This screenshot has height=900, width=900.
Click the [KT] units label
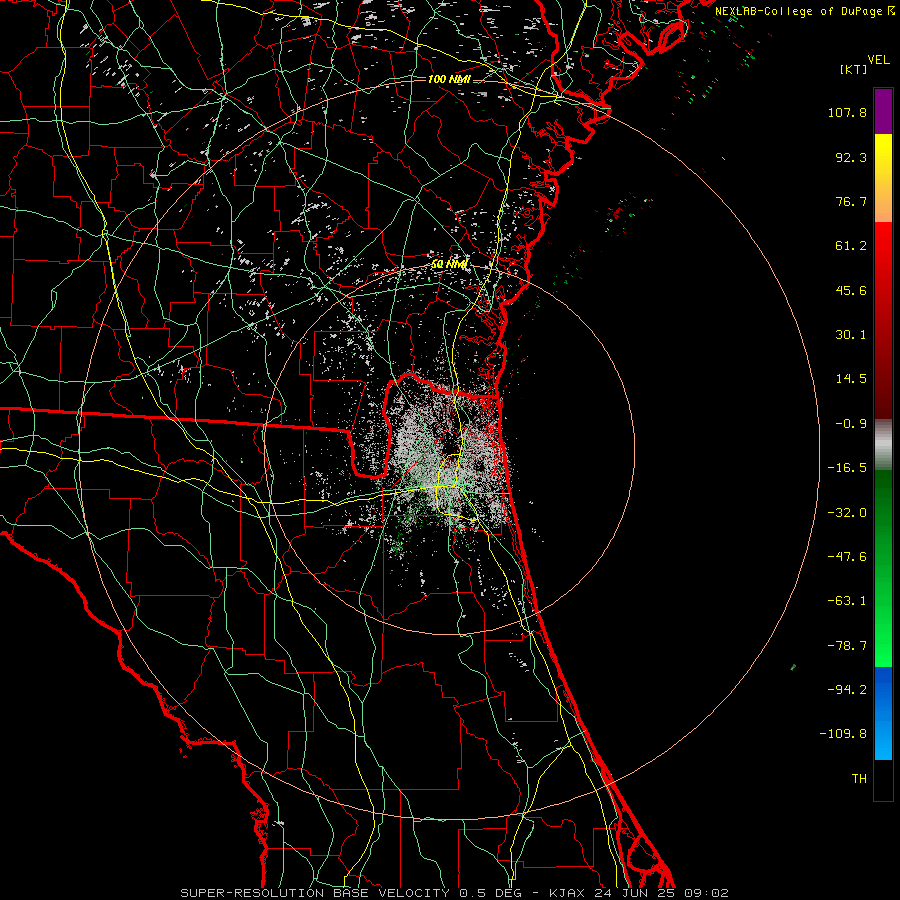pyautogui.click(x=854, y=69)
